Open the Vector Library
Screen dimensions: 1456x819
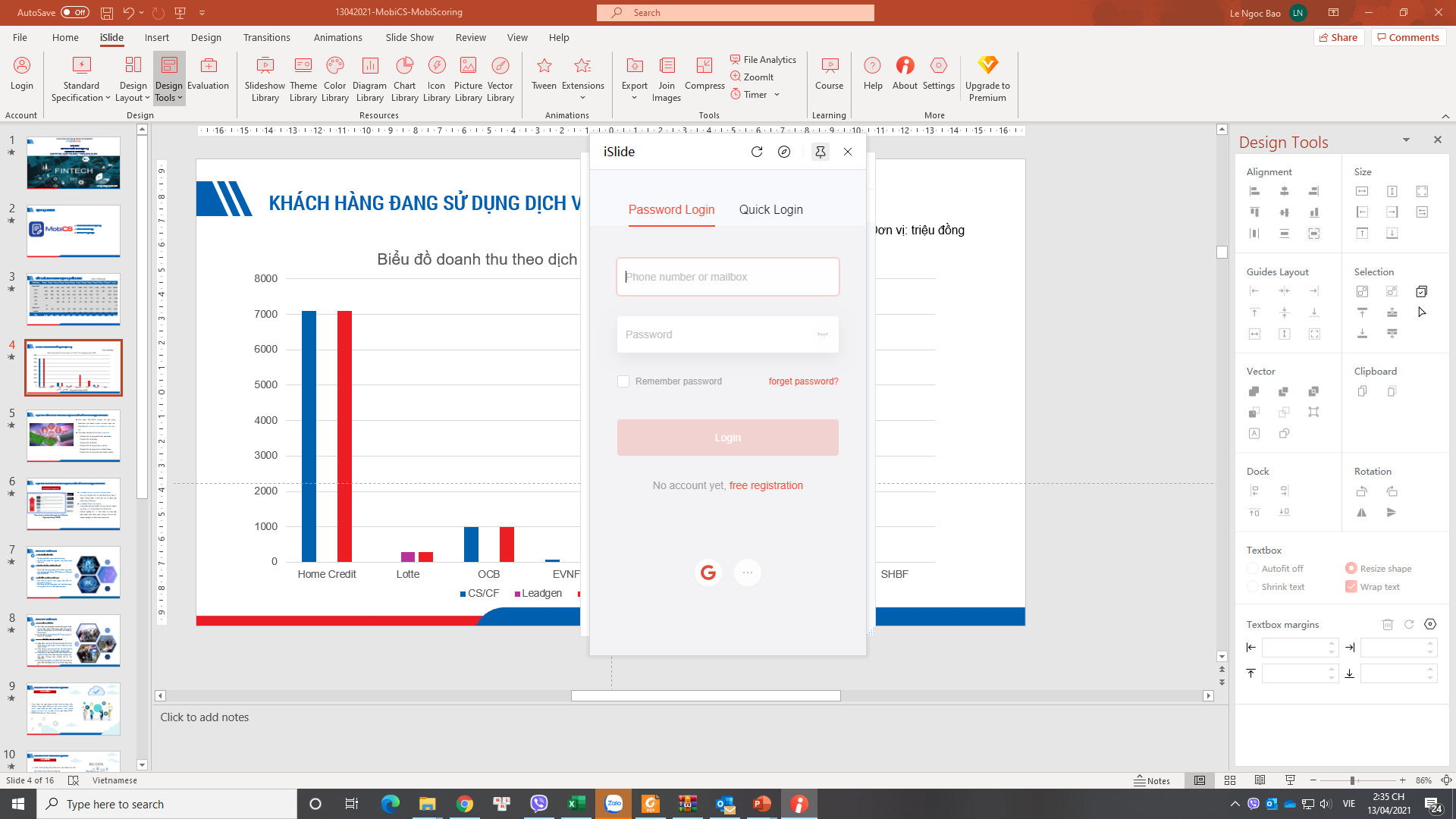pos(500,79)
